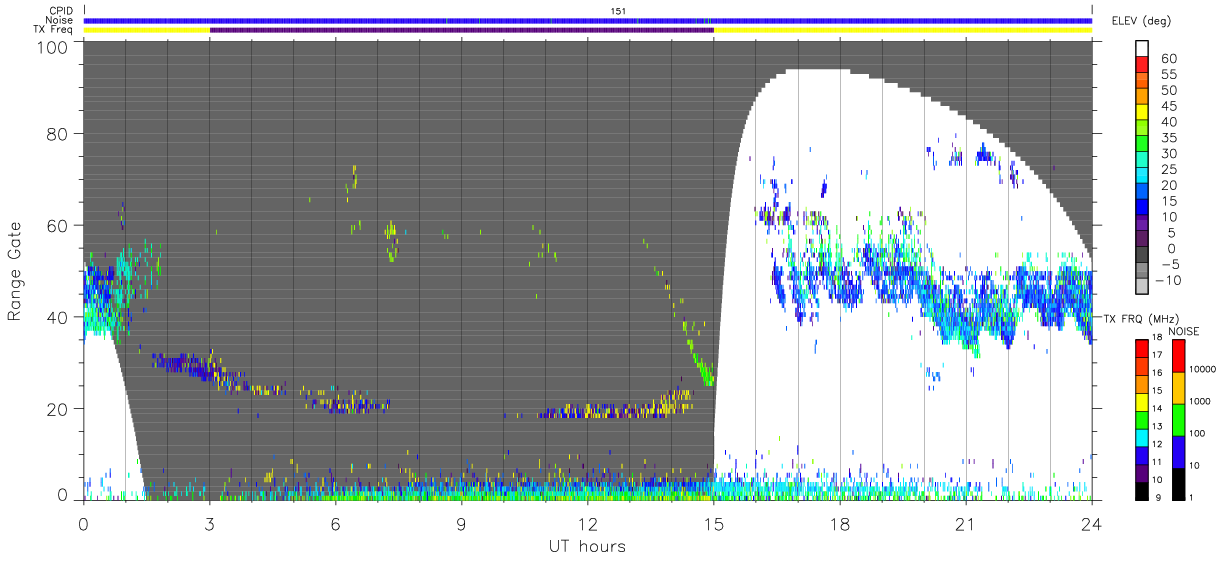Click the CPID label at top left

click(62, 10)
